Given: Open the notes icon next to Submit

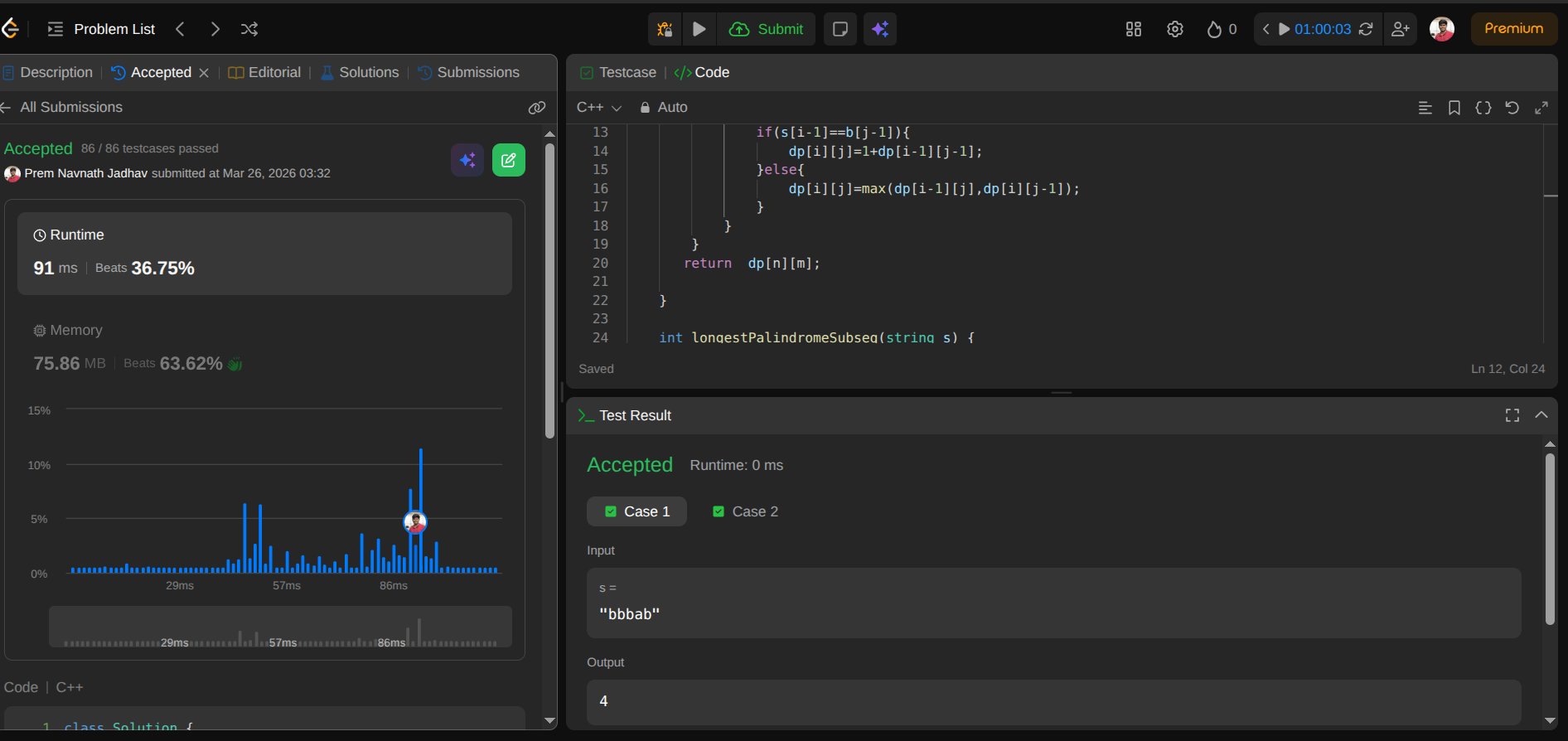Looking at the screenshot, I should [840, 29].
